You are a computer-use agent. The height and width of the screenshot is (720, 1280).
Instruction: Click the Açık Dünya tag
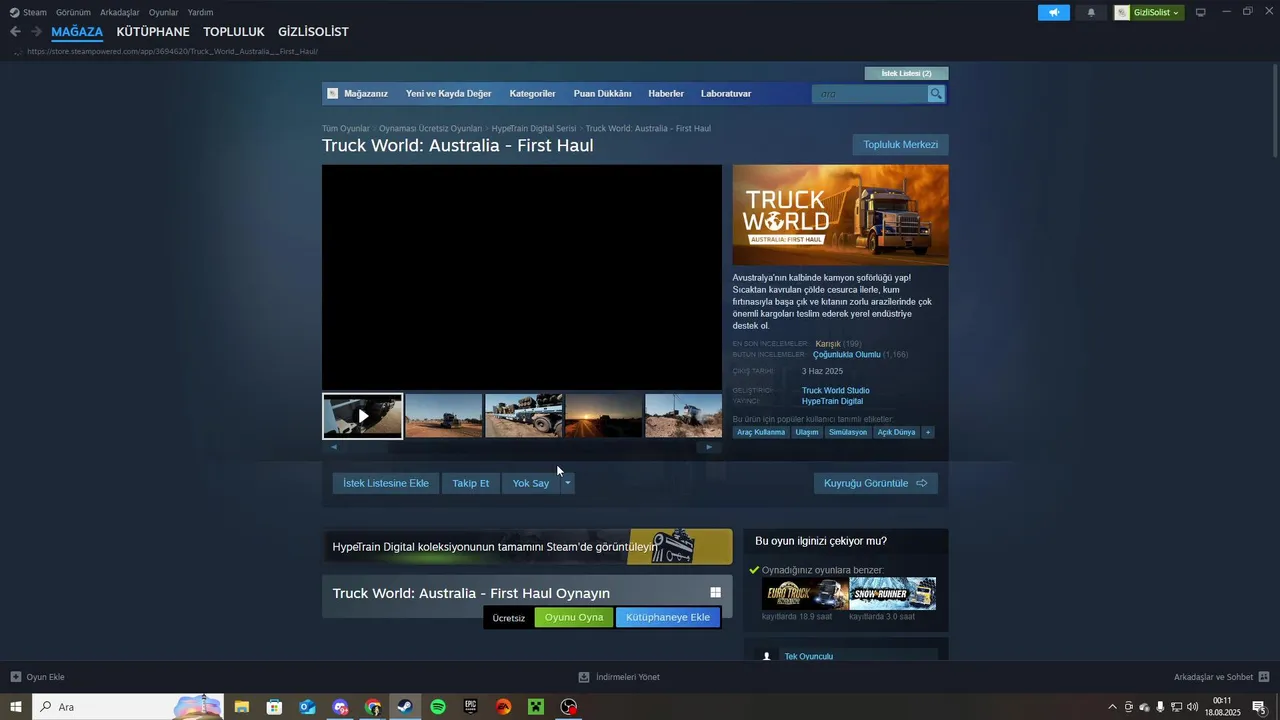pos(896,432)
